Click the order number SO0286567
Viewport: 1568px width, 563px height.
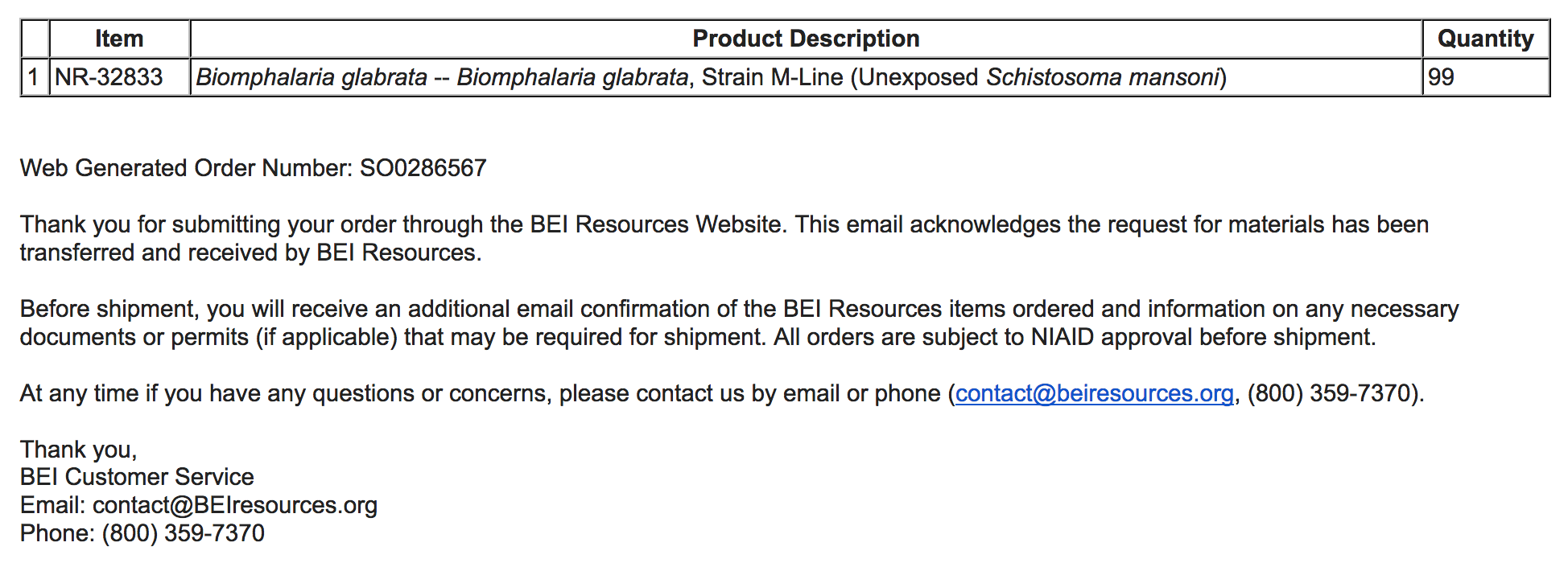[x=423, y=168]
